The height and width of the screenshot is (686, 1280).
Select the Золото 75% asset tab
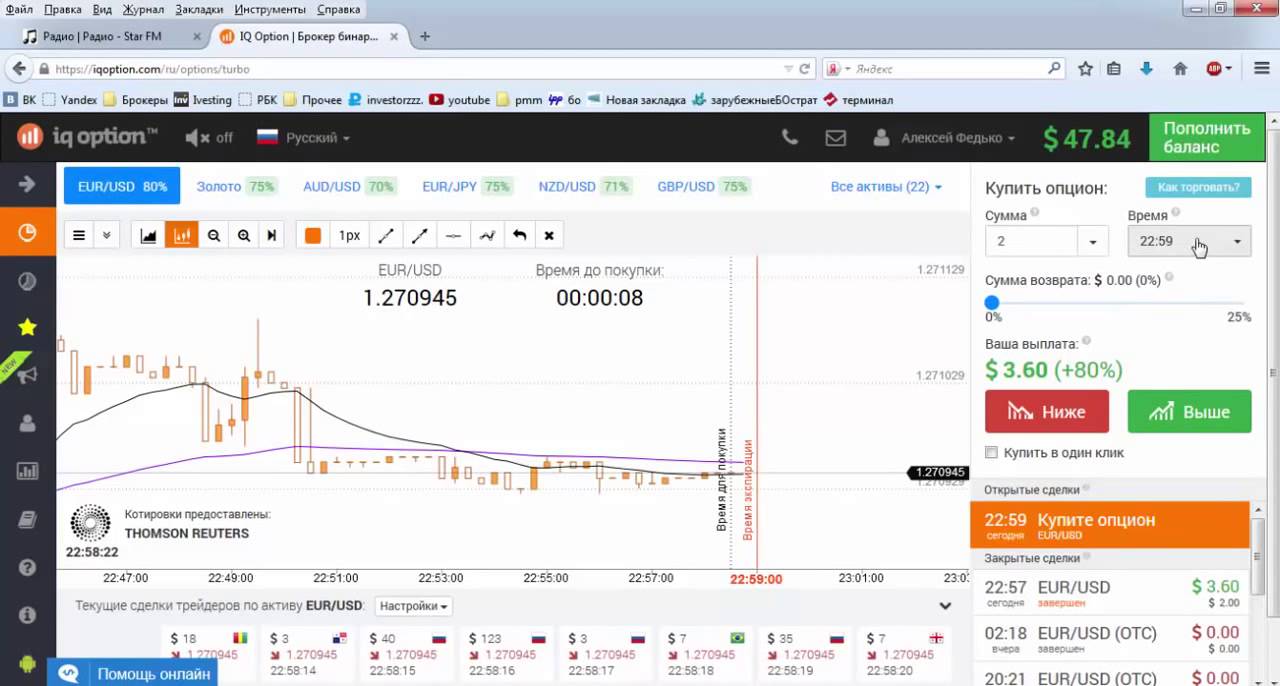(x=236, y=186)
